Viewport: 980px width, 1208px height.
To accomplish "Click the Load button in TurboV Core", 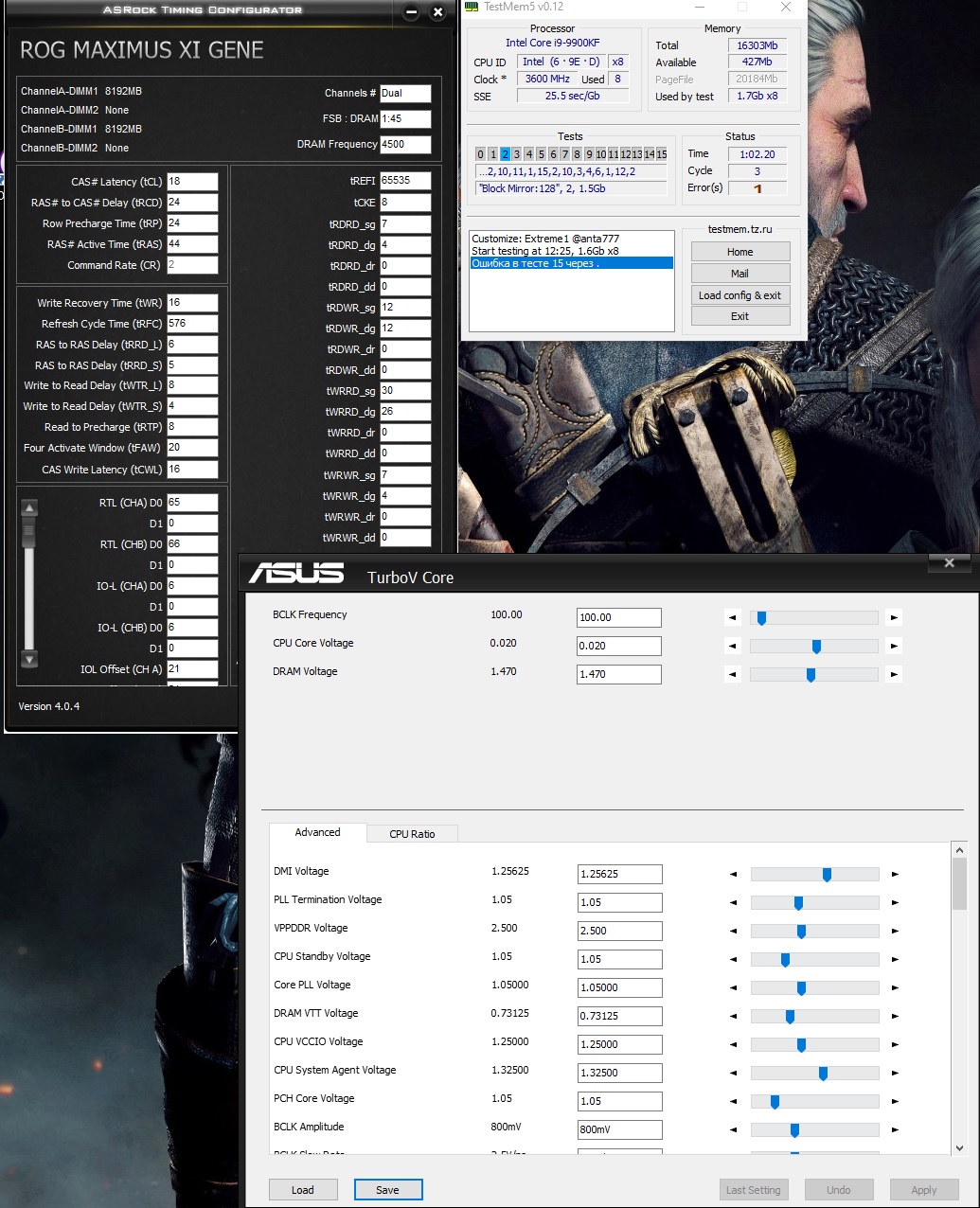I will click(303, 1190).
